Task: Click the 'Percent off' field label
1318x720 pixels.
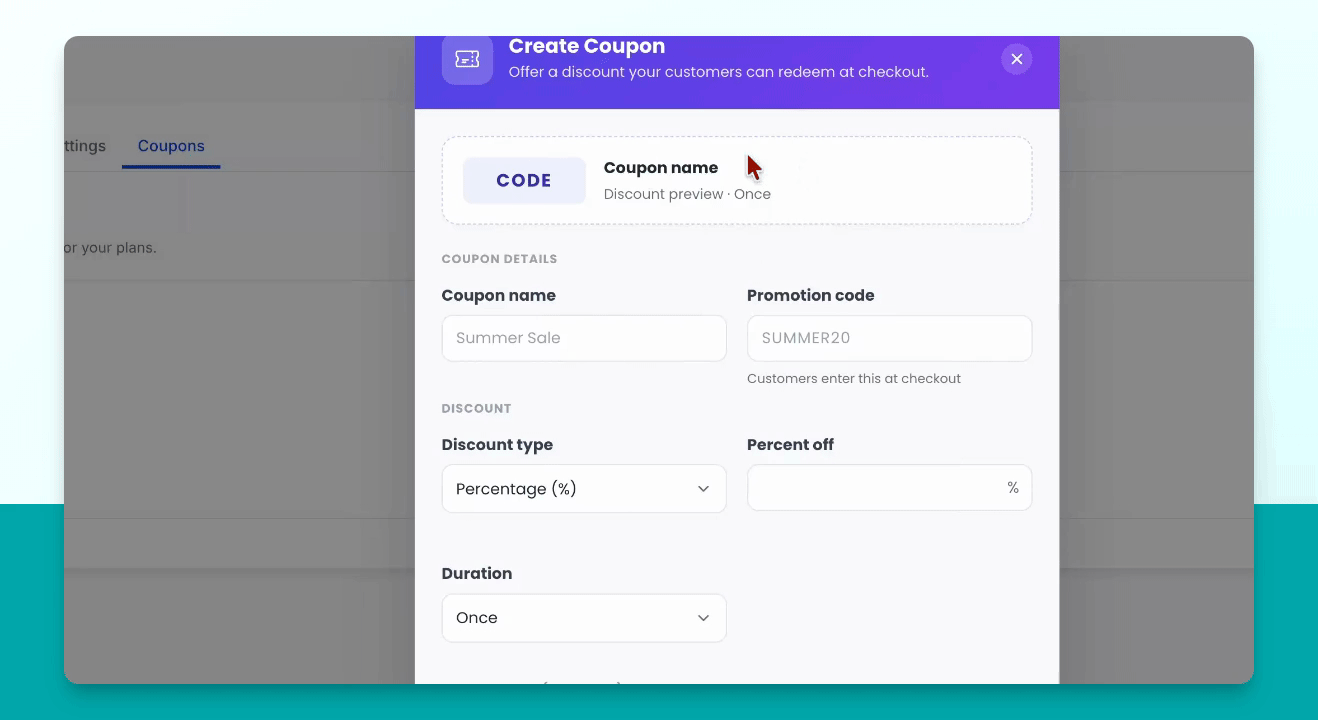Action: [x=790, y=444]
